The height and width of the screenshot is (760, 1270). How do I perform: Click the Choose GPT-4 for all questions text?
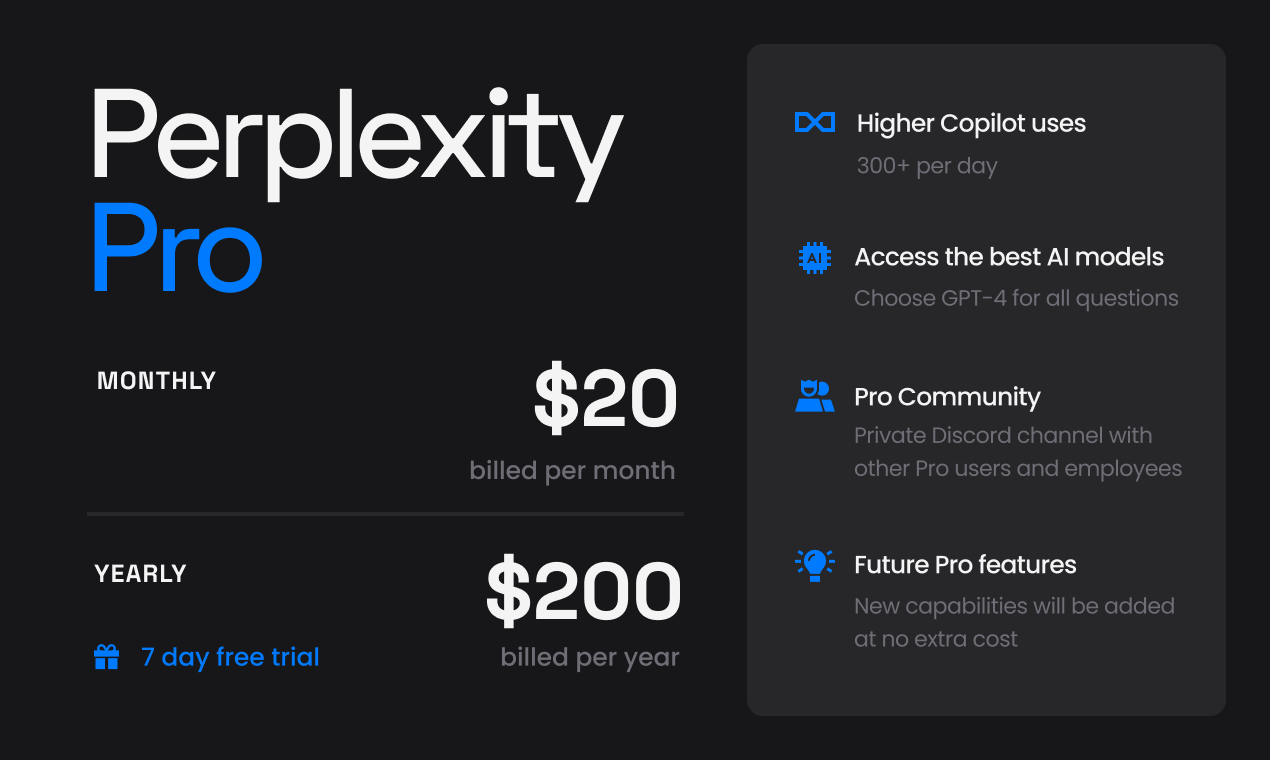click(1015, 298)
